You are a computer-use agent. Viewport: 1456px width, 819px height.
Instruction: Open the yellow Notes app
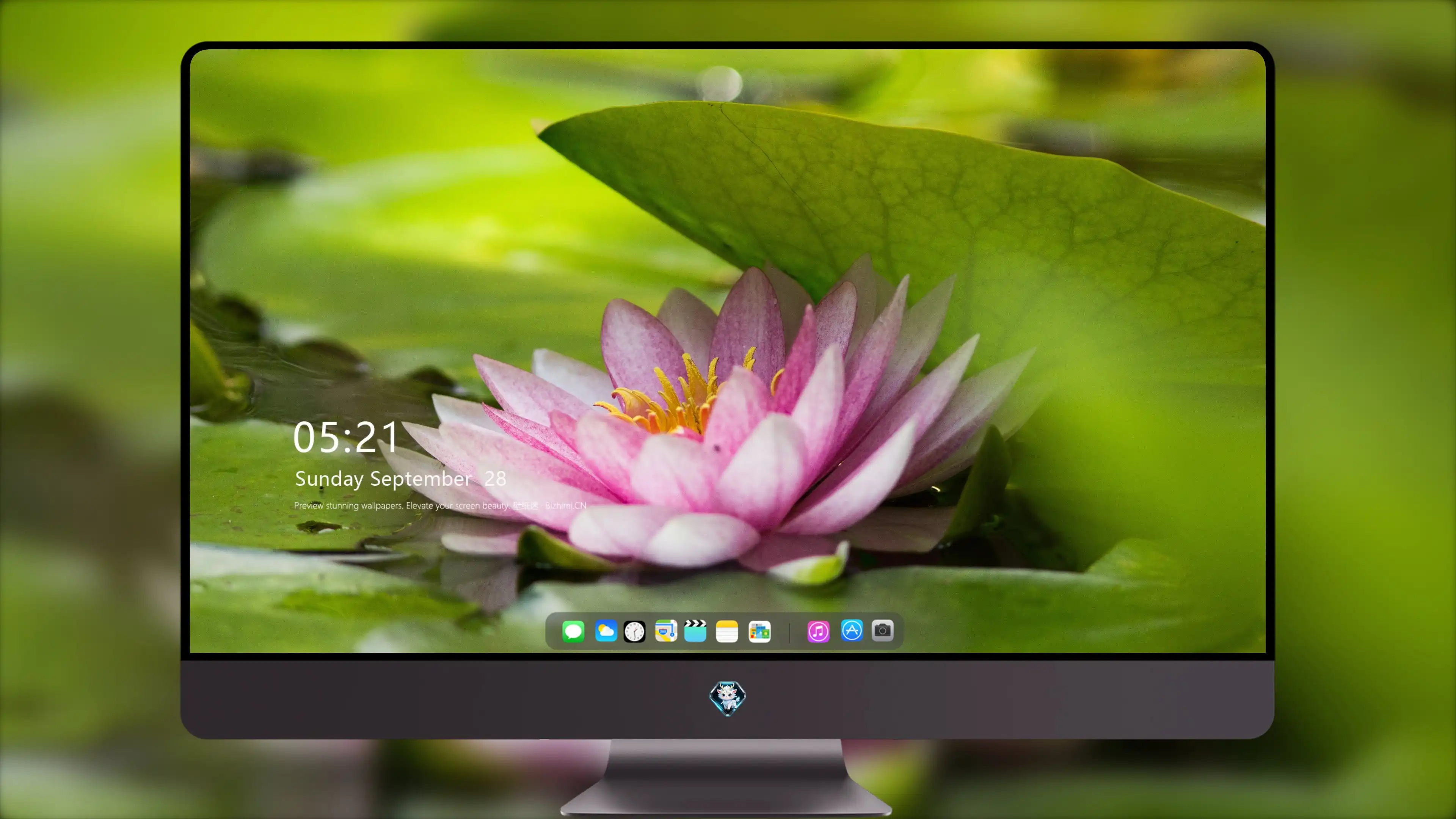point(727,631)
